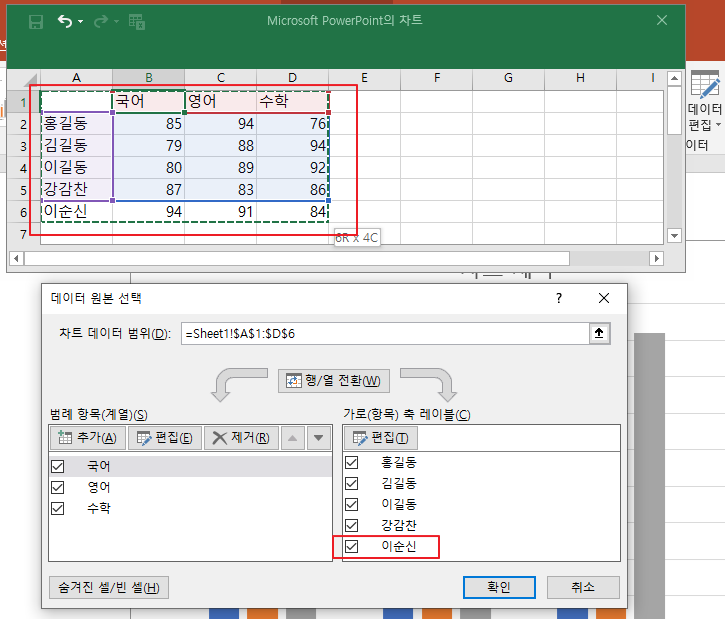Toggle the 이순신 category checkbox

tap(351, 546)
